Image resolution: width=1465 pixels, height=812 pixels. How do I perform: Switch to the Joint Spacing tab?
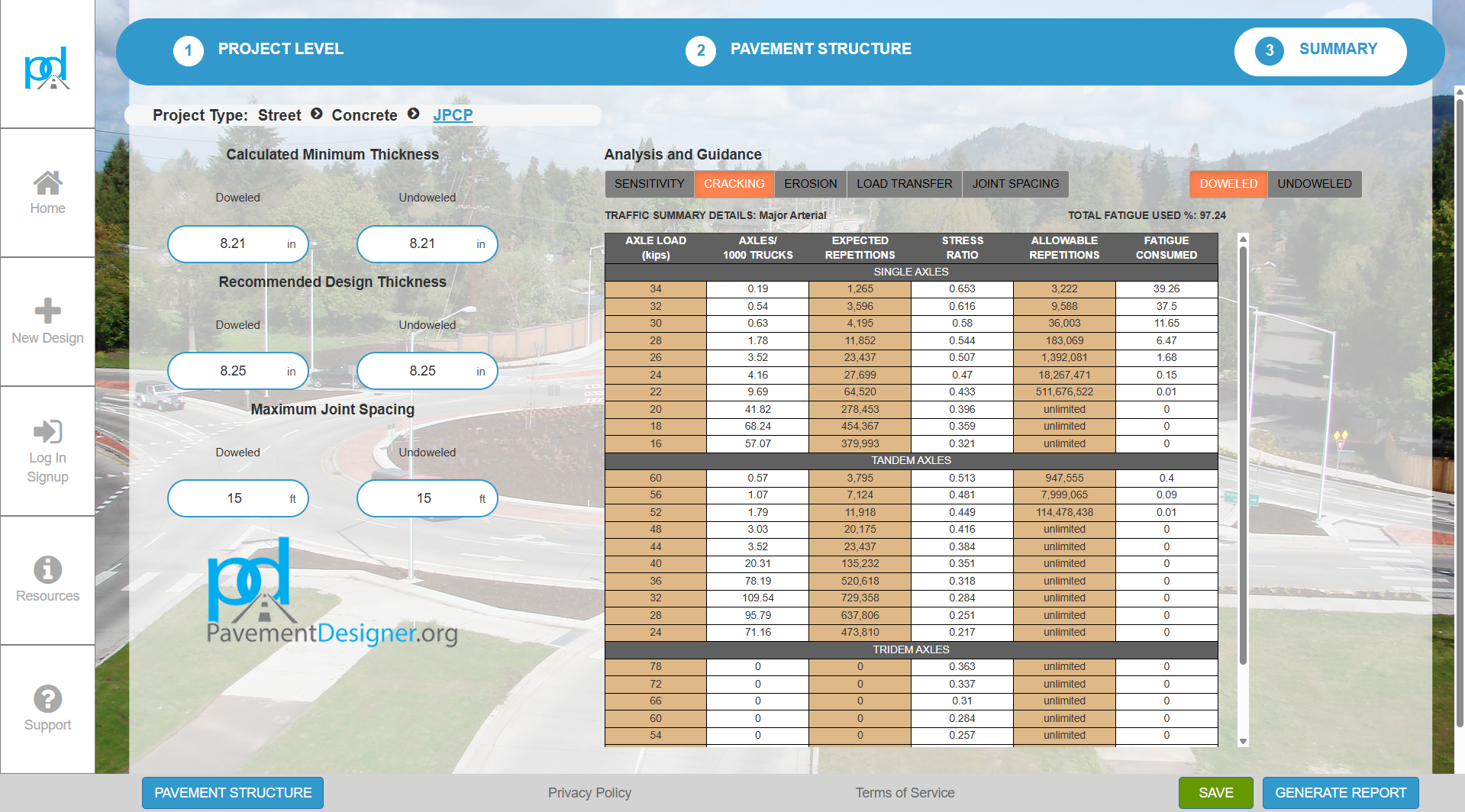pos(1015,184)
